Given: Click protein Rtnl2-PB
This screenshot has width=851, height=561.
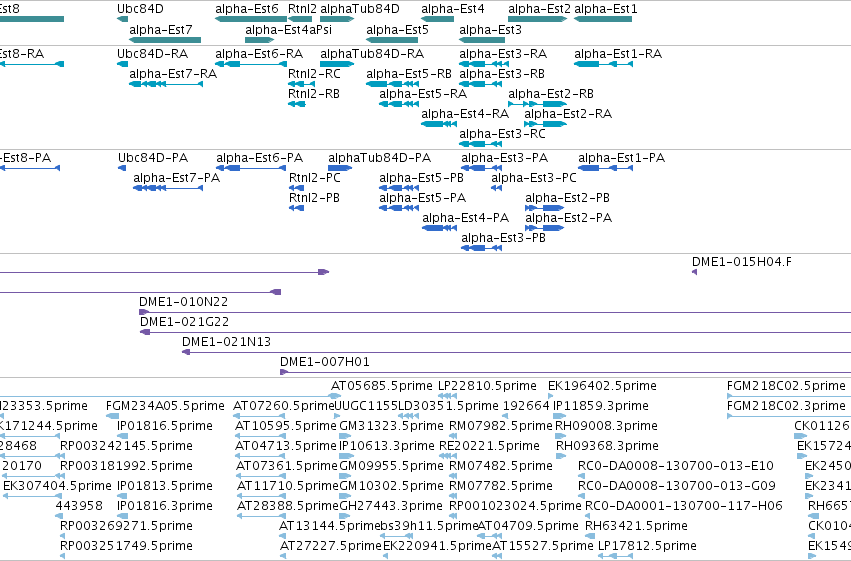Looking at the screenshot, I should pyautogui.click(x=314, y=198).
